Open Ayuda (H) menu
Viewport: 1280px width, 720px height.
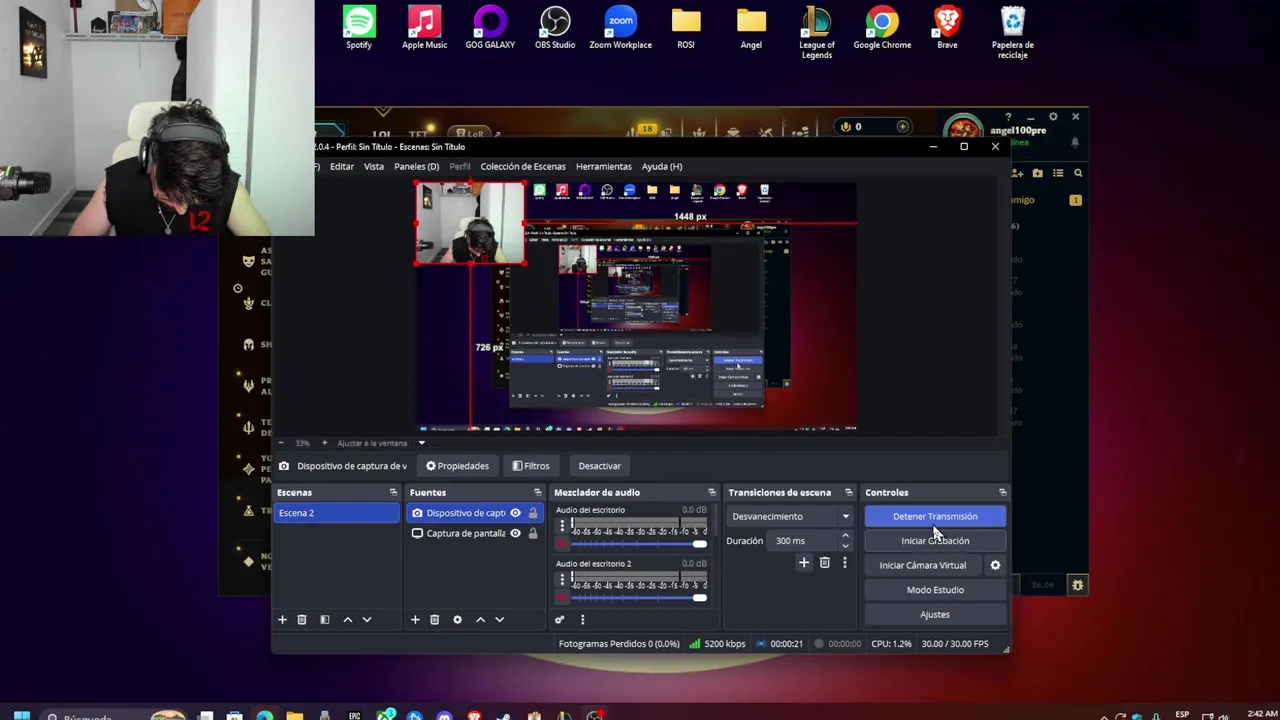662,167
